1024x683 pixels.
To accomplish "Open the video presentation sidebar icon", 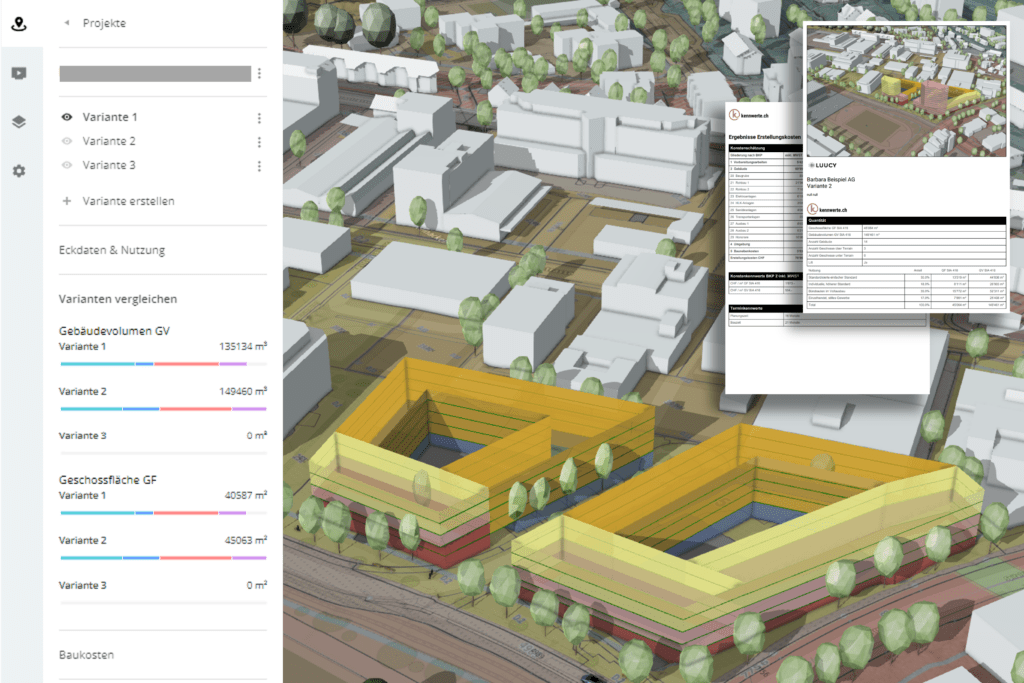I will (19, 73).
